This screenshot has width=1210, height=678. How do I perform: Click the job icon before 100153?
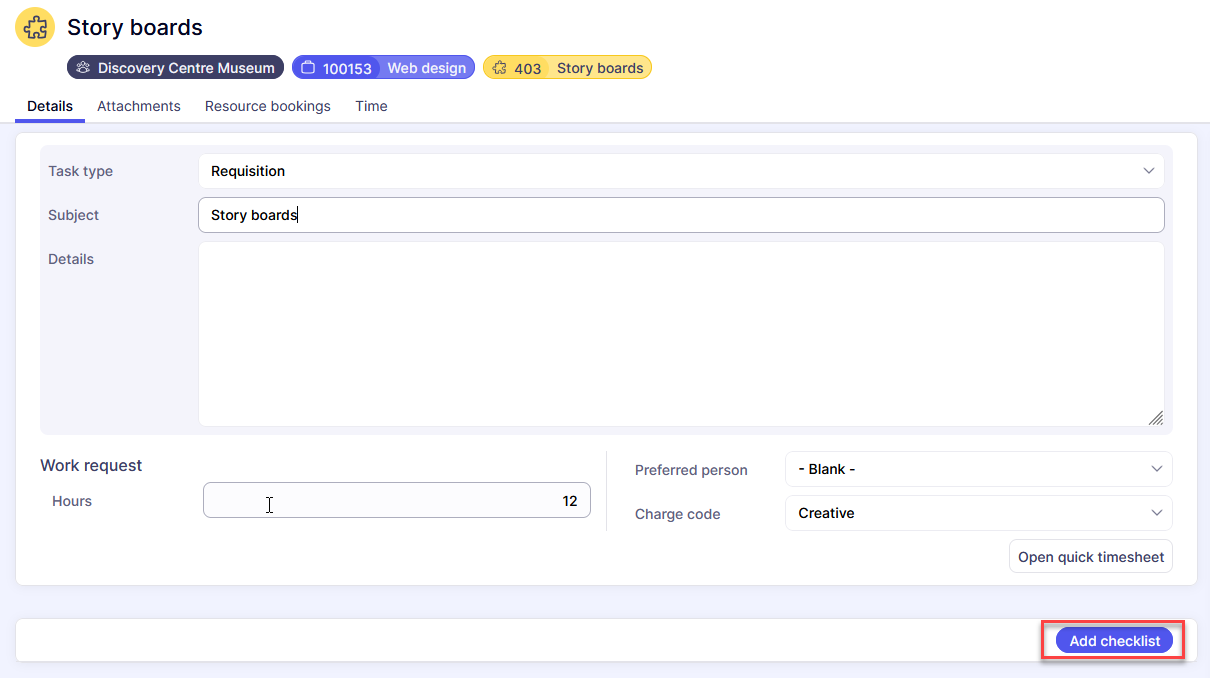(308, 68)
